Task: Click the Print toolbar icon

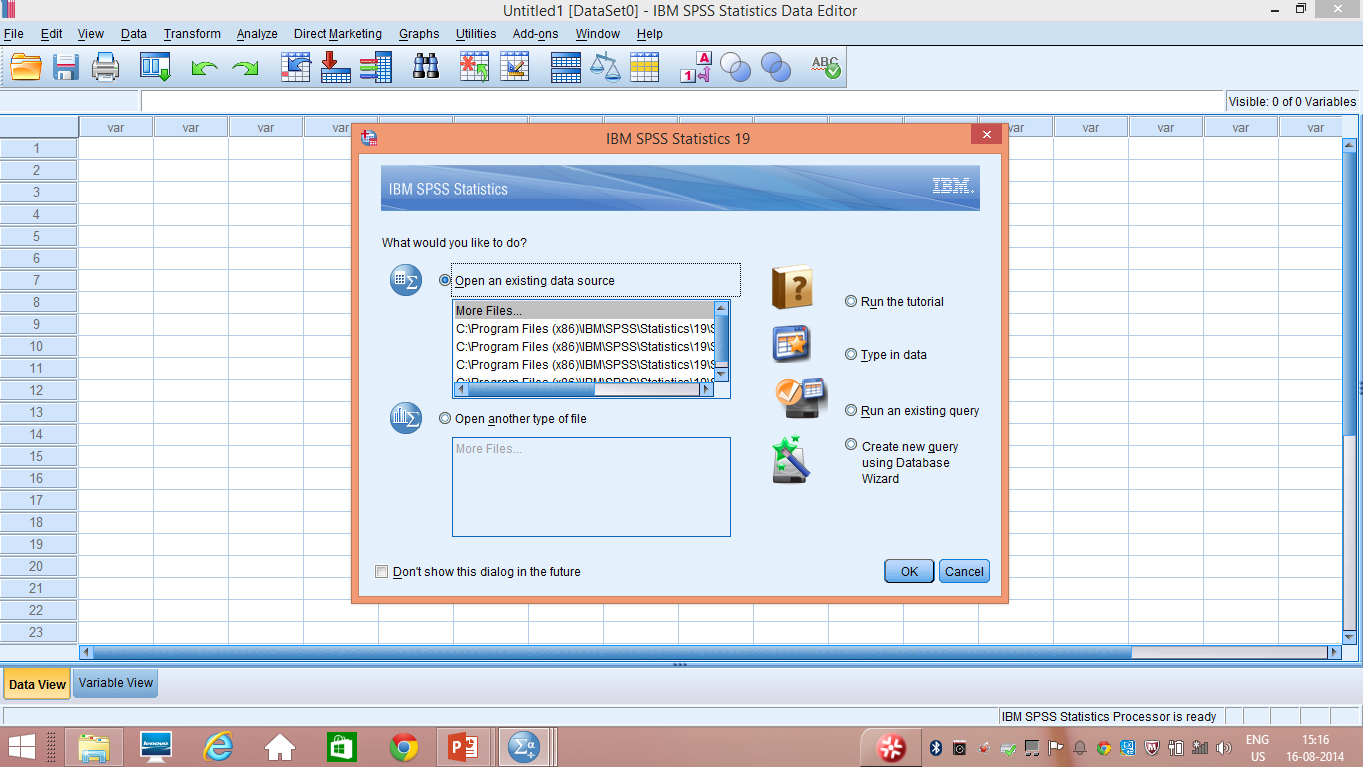Action: (x=105, y=67)
